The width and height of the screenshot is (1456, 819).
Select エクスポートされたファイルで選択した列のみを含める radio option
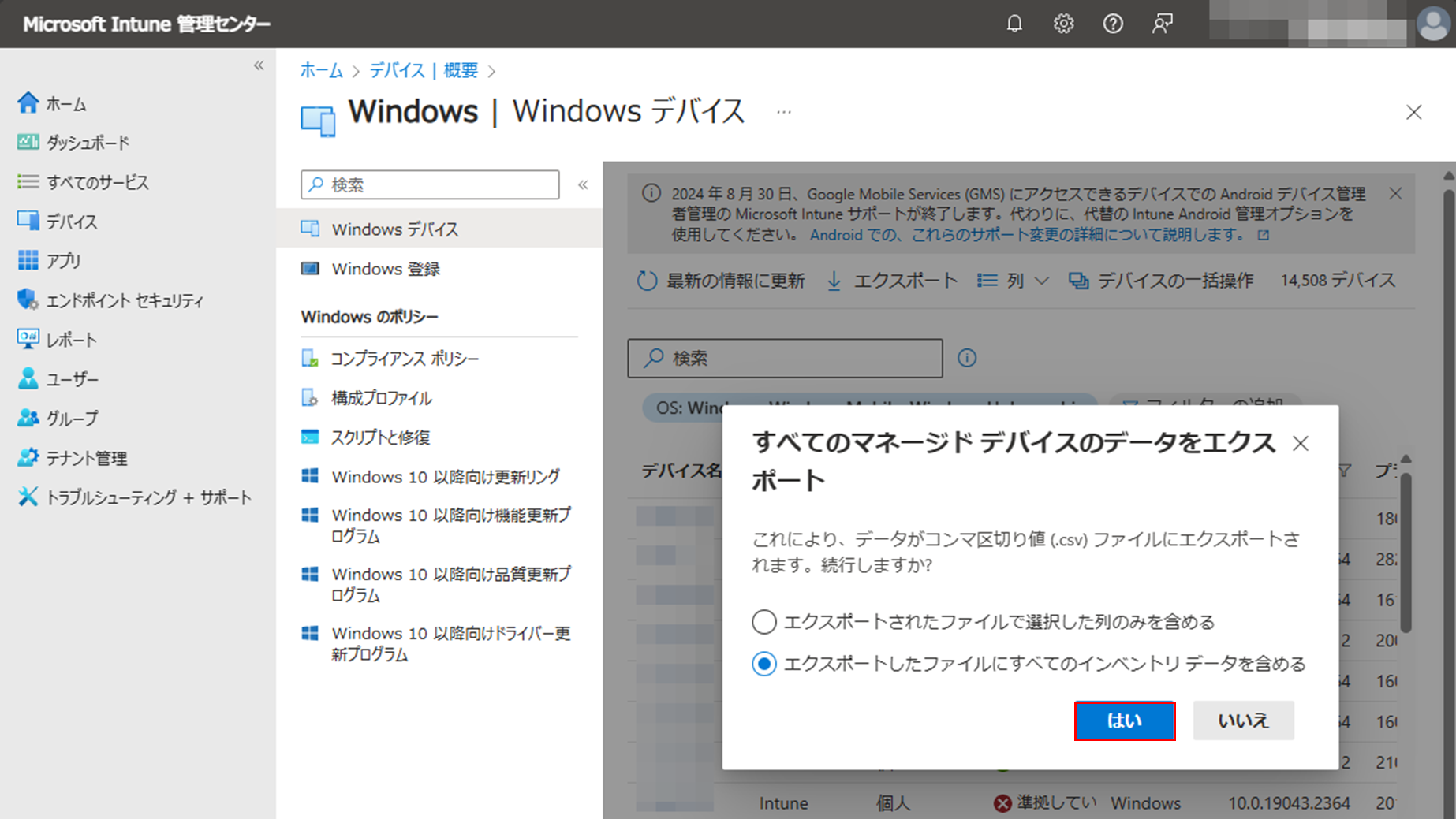pyautogui.click(x=763, y=622)
